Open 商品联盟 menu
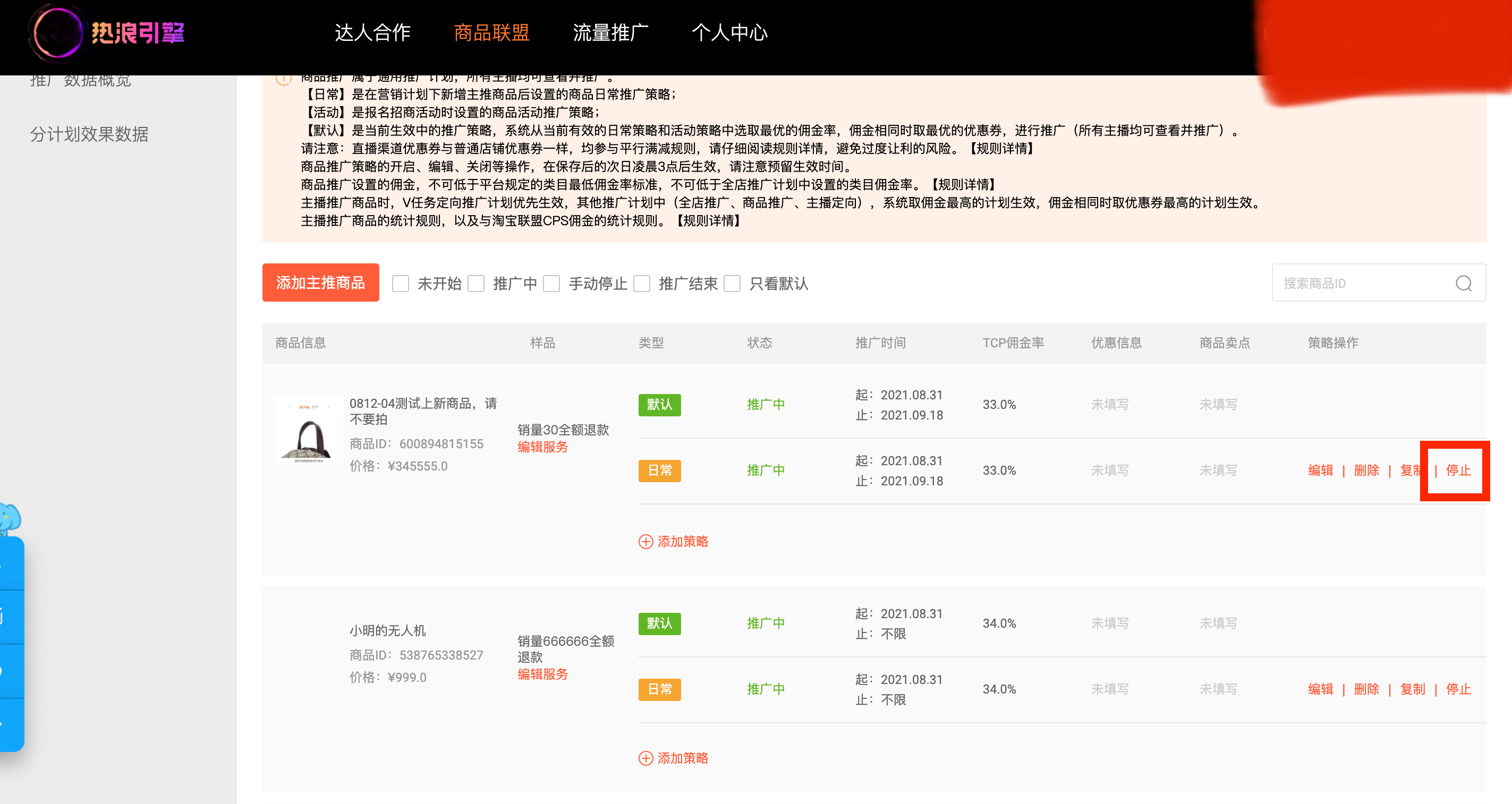 (491, 33)
